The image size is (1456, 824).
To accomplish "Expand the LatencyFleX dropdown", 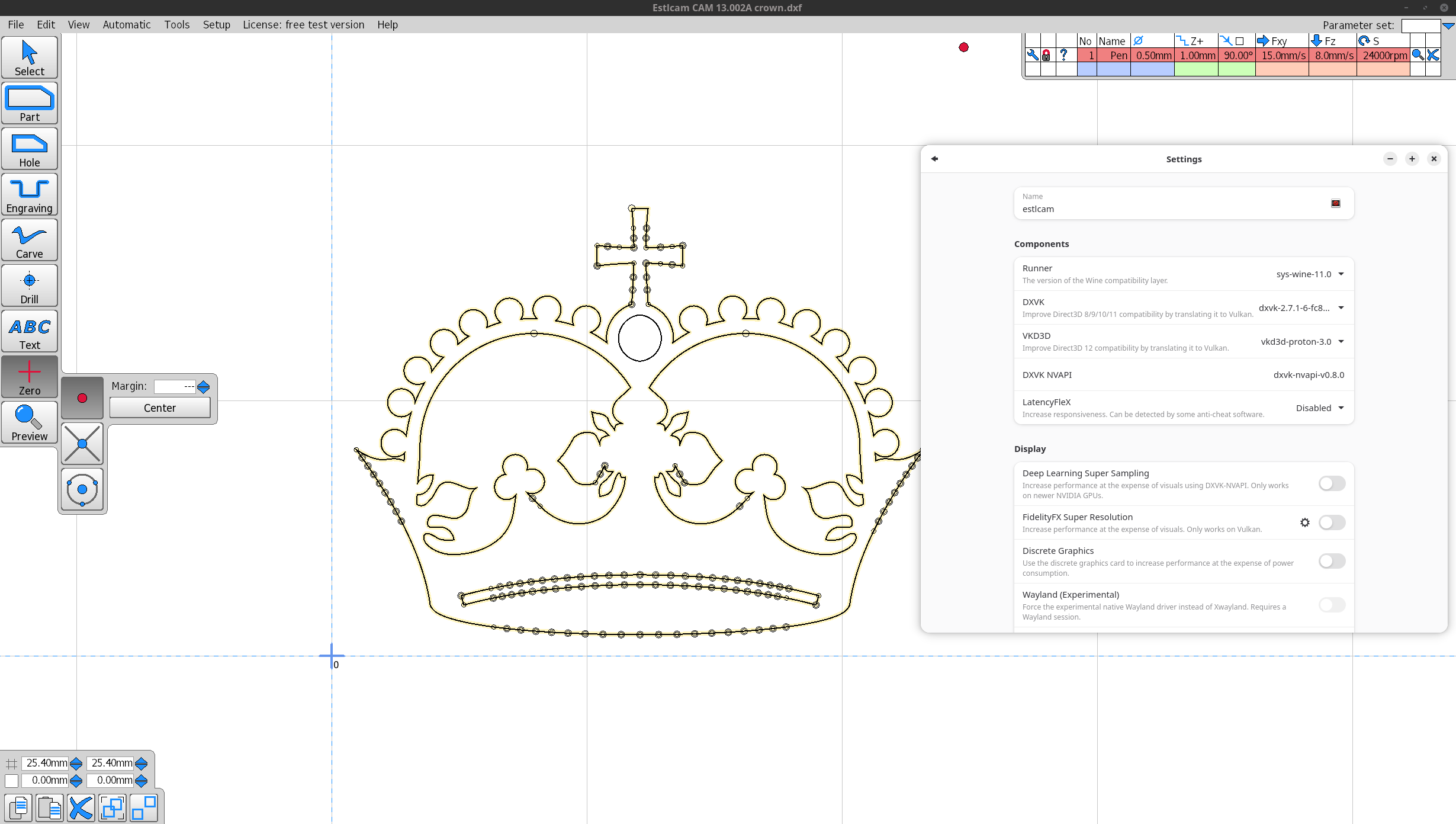I will click(x=1319, y=408).
